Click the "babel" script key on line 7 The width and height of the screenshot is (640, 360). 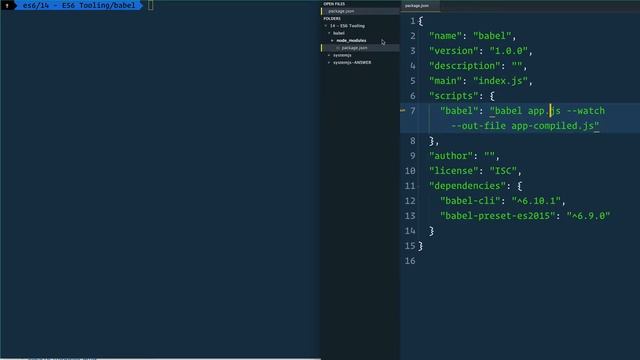(x=459, y=111)
